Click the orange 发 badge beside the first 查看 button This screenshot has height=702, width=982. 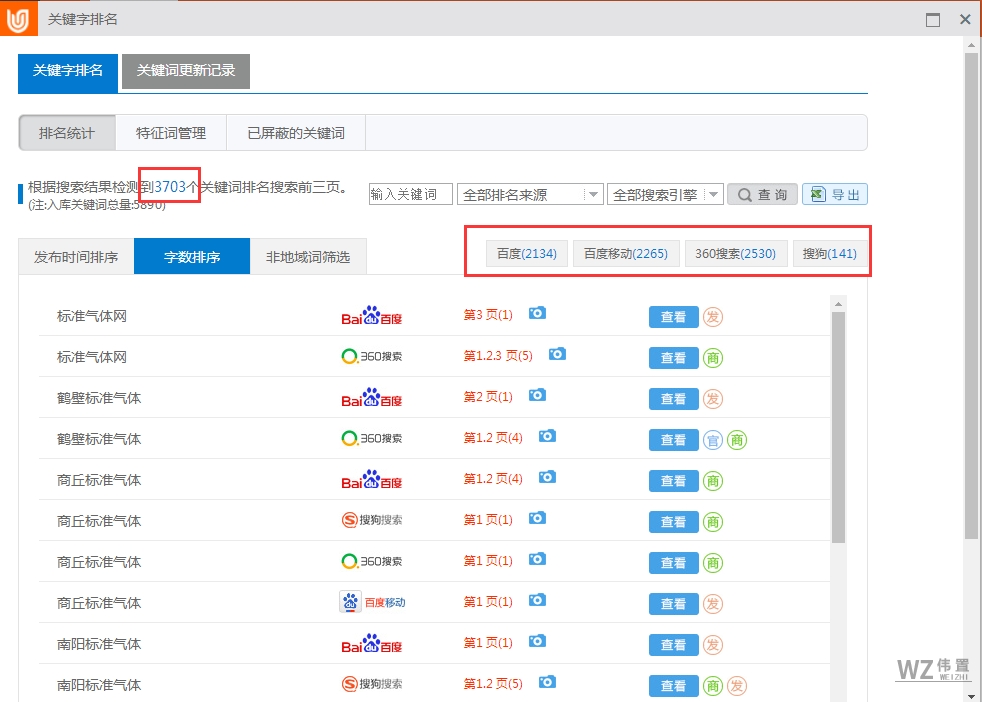(713, 316)
